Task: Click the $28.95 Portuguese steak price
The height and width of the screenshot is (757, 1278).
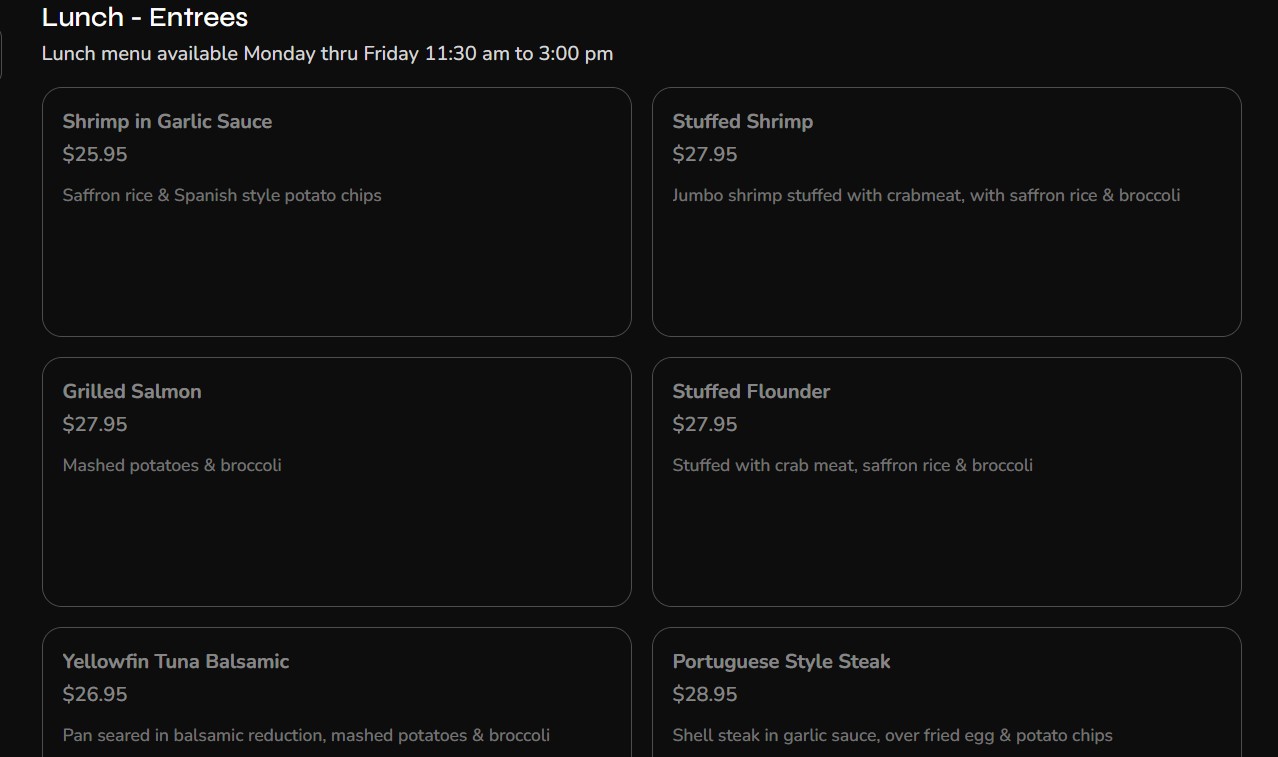Action: (705, 694)
